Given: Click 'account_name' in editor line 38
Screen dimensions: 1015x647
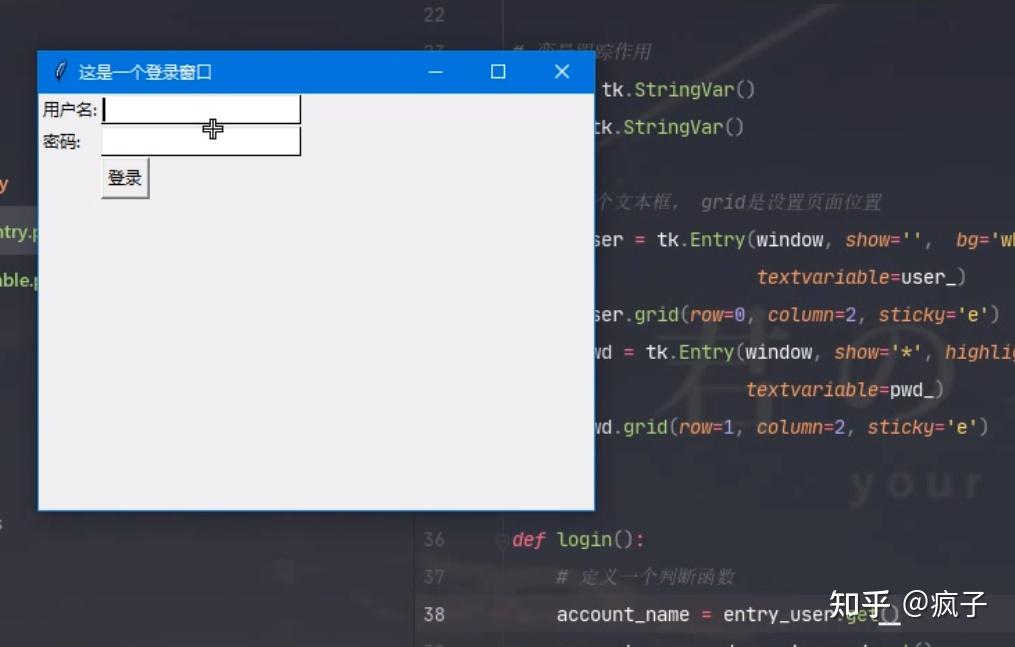Looking at the screenshot, I should [x=623, y=615].
